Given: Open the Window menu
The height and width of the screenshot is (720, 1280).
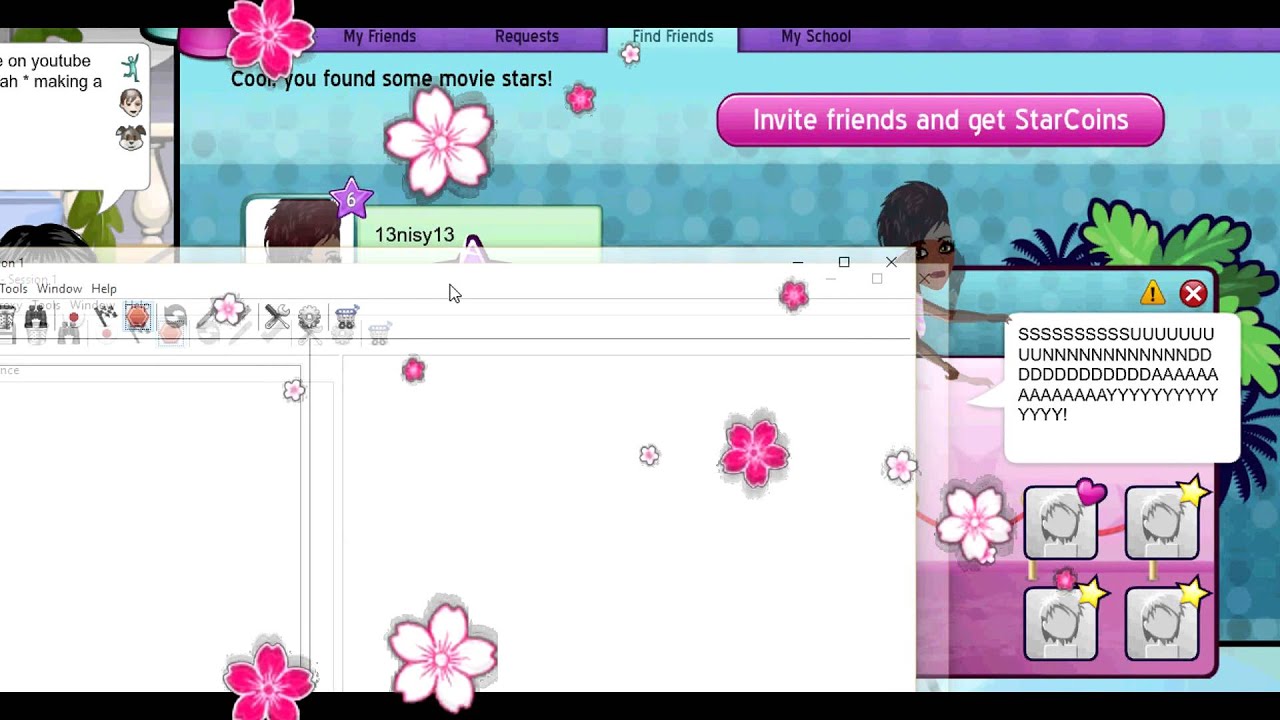Looking at the screenshot, I should (59, 289).
